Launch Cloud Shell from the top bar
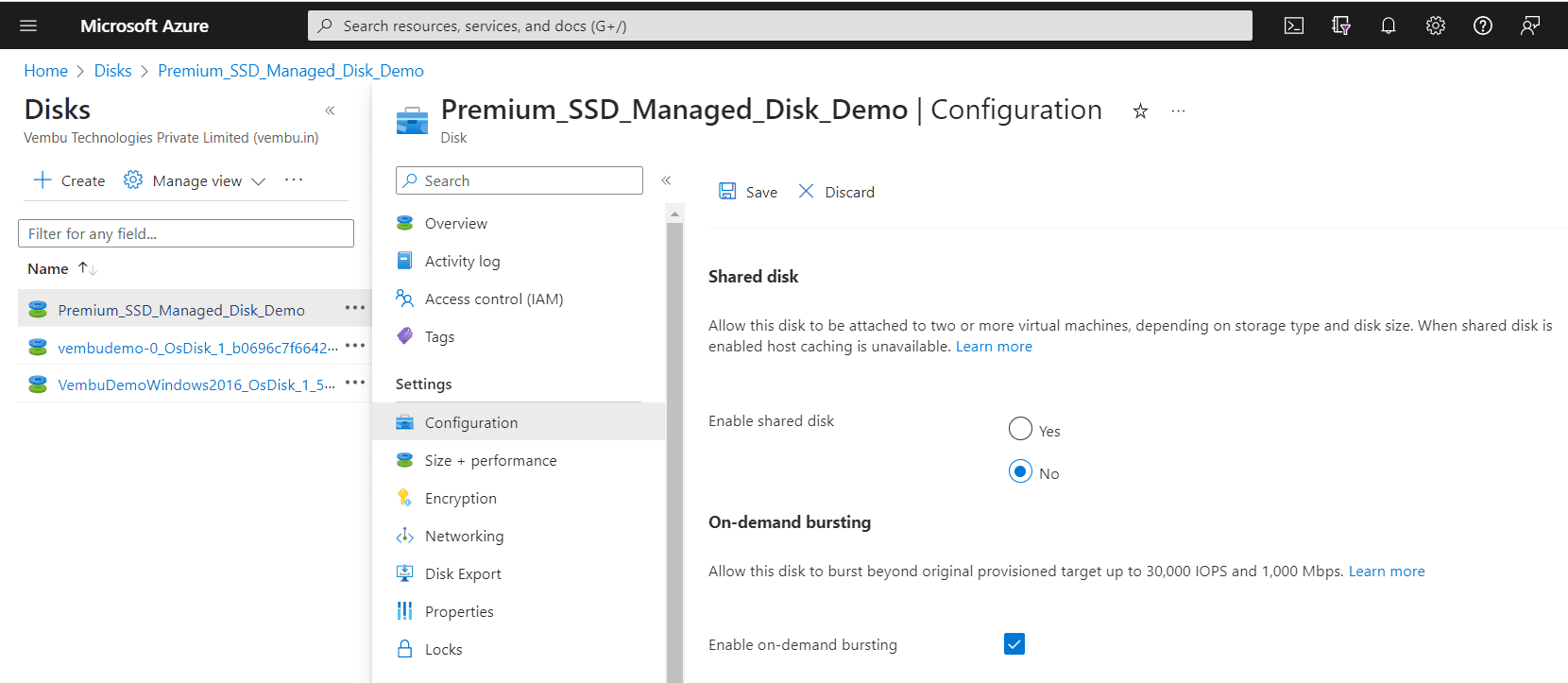1568x683 pixels. (x=1294, y=26)
